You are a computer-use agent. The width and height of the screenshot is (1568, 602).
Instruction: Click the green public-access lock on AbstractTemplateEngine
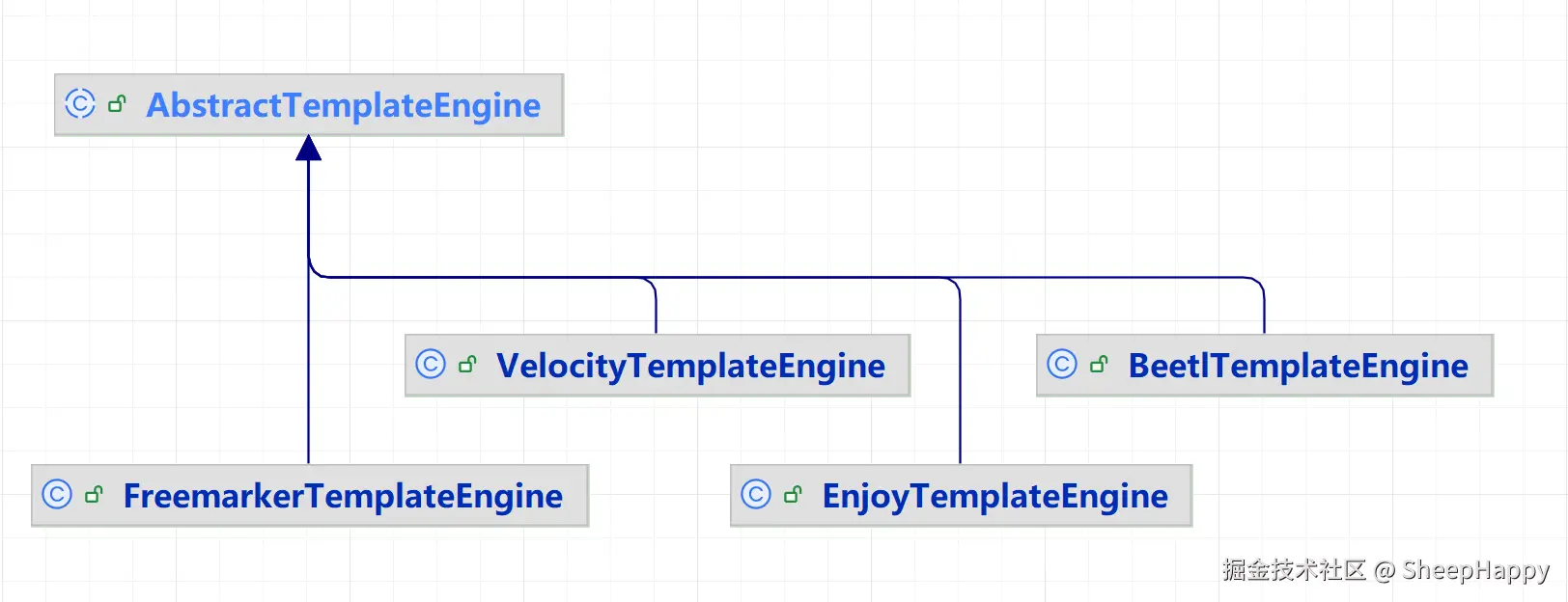[x=118, y=103]
